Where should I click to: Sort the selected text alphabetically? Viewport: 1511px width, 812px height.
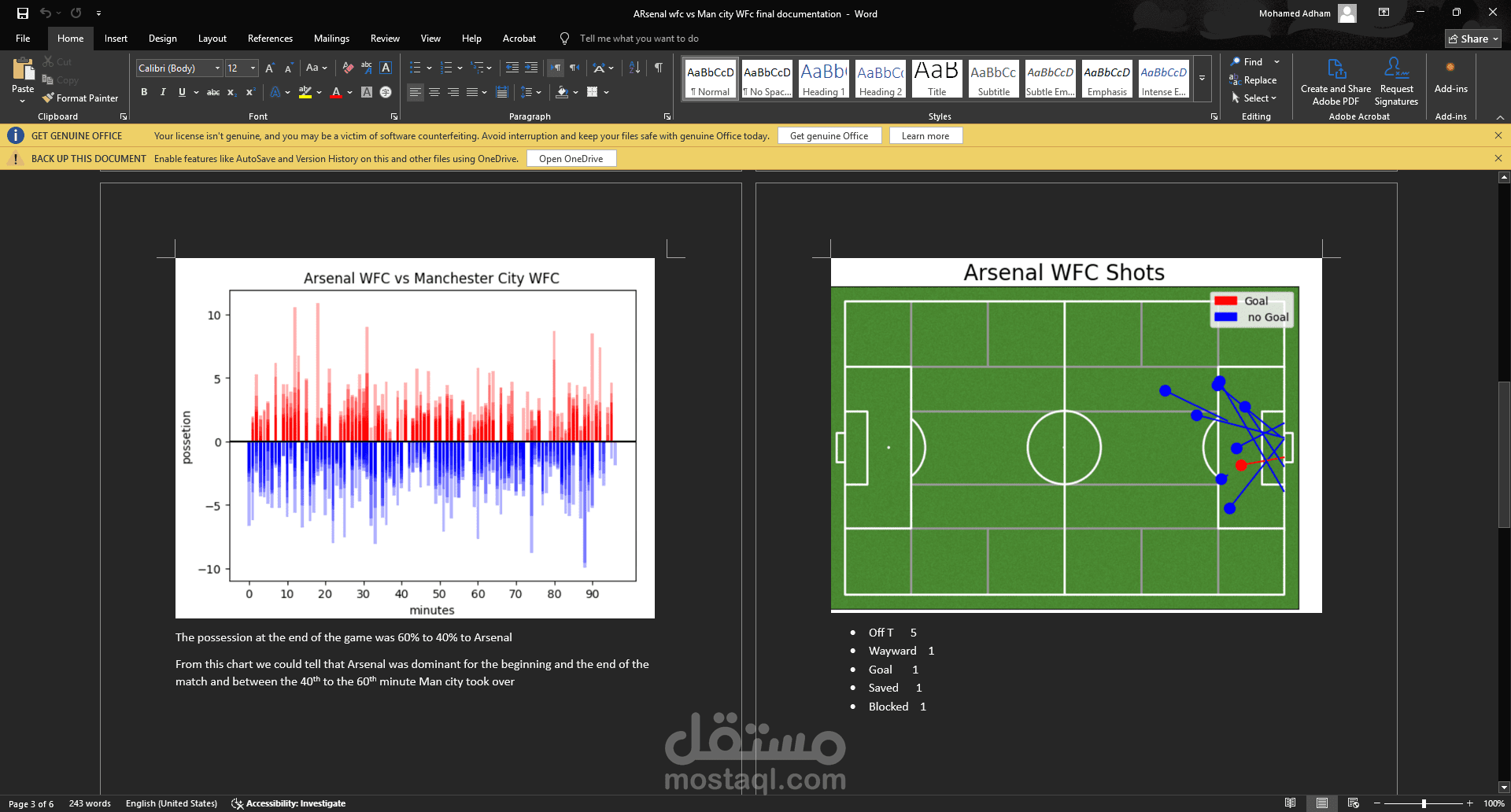[x=634, y=68]
